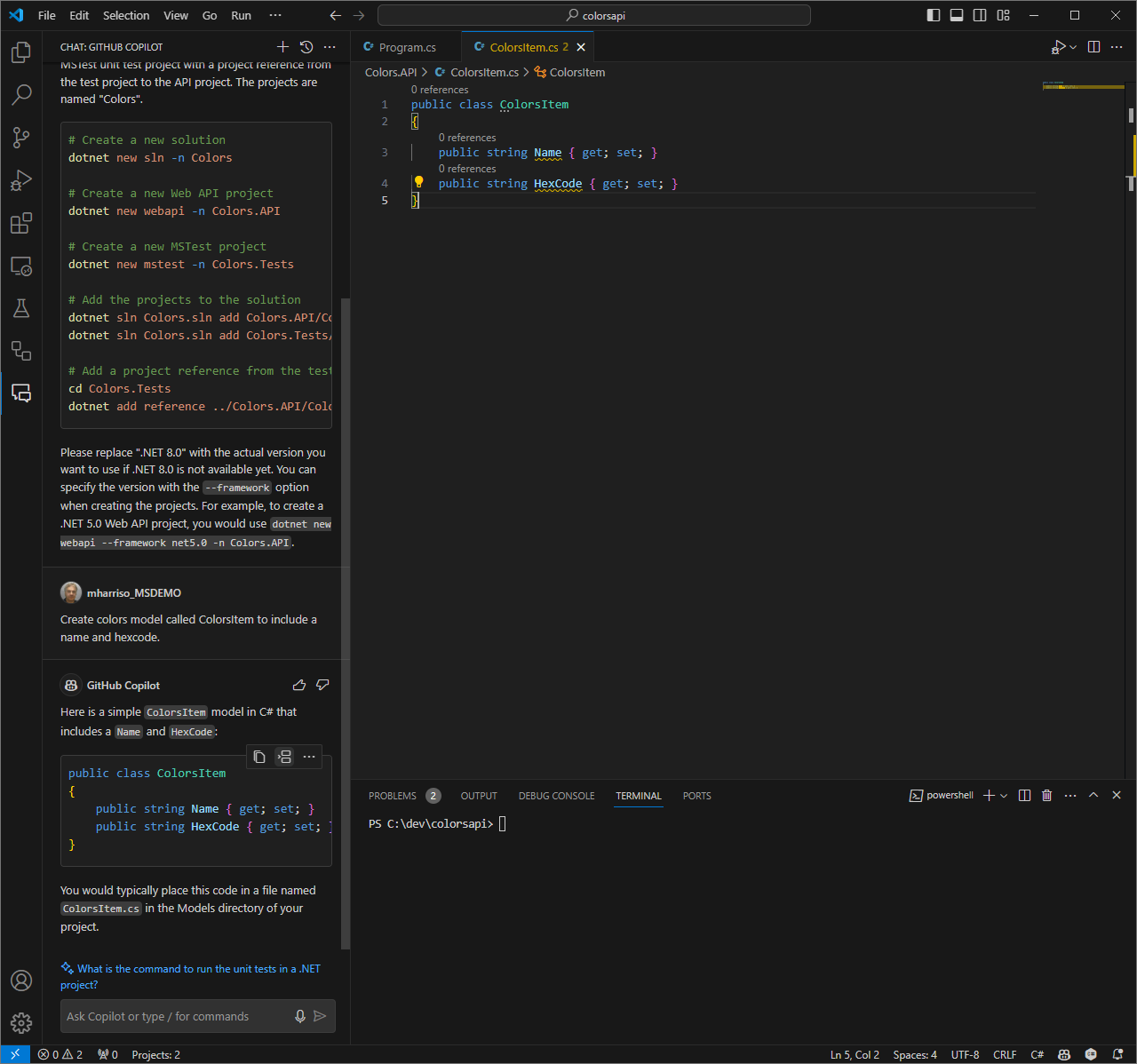Open Run and Debug view
Image resolution: width=1137 pixels, height=1064 pixels.
point(21,180)
